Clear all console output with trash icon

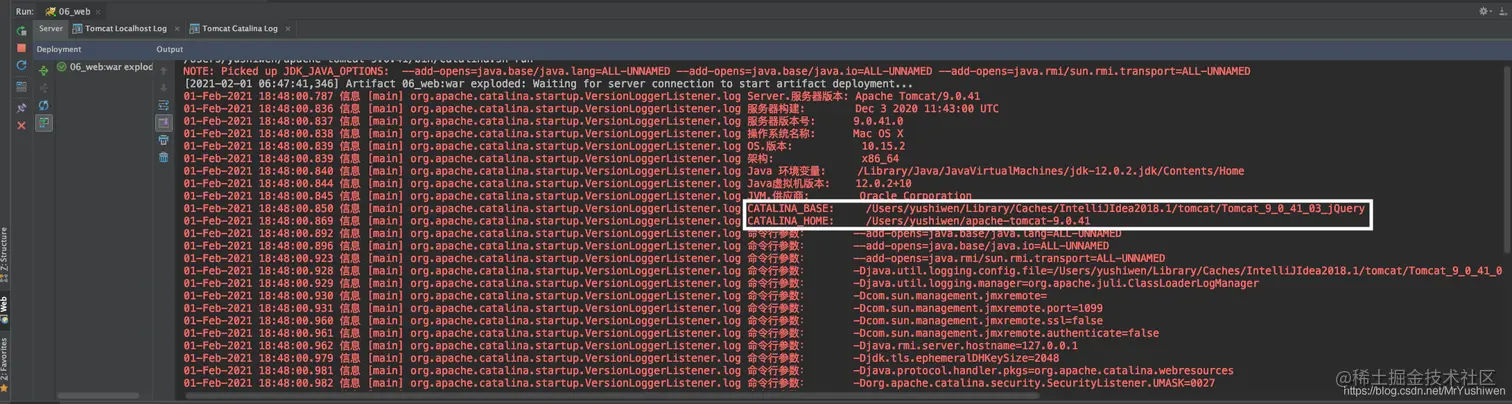tap(164, 157)
